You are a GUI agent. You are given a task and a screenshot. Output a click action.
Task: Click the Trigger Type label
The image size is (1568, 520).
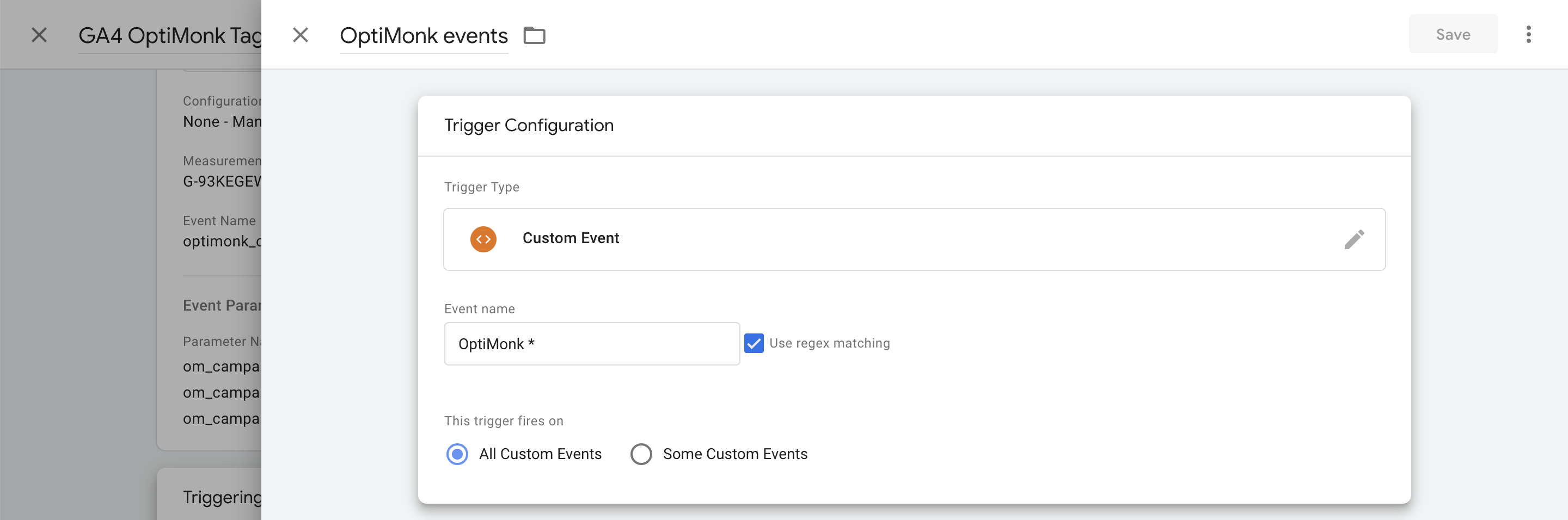(x=481, y=187)
